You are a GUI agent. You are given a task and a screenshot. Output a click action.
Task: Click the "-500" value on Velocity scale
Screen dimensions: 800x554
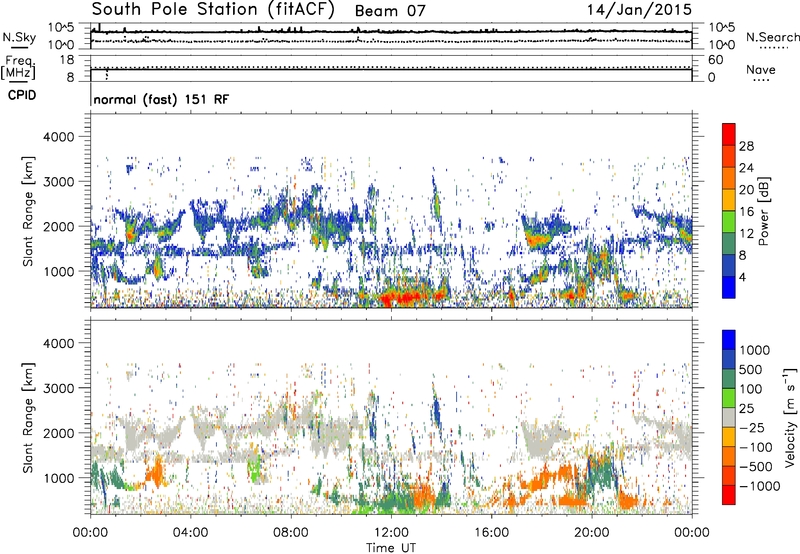[x=756, y=466]
